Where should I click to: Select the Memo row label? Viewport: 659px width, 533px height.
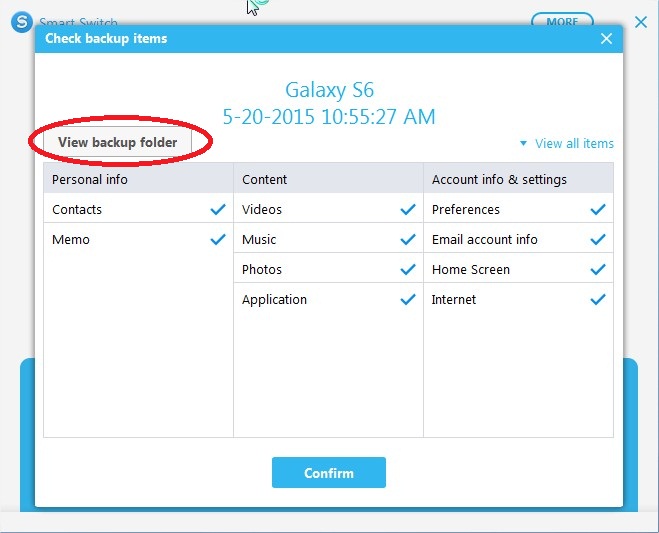[71, 240]
